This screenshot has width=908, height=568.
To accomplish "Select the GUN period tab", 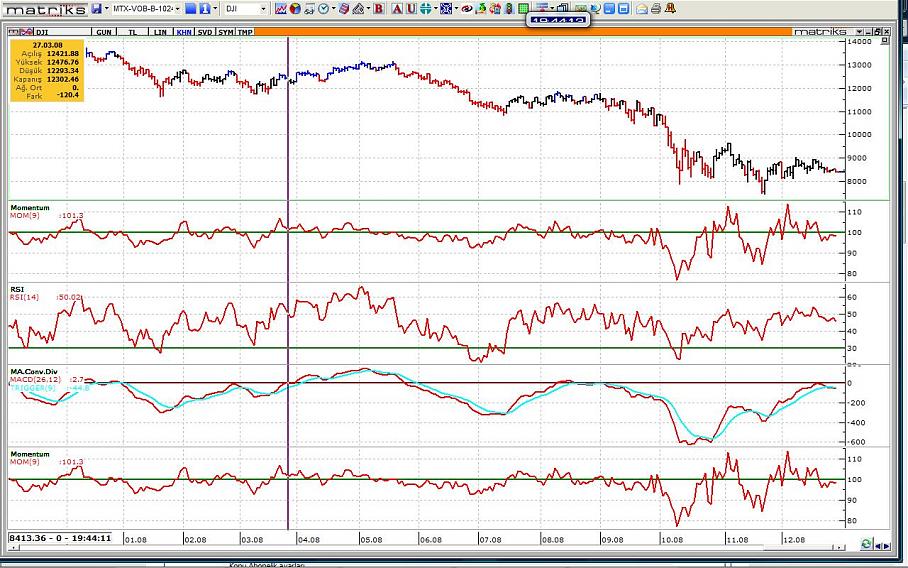I will [103, 32].
